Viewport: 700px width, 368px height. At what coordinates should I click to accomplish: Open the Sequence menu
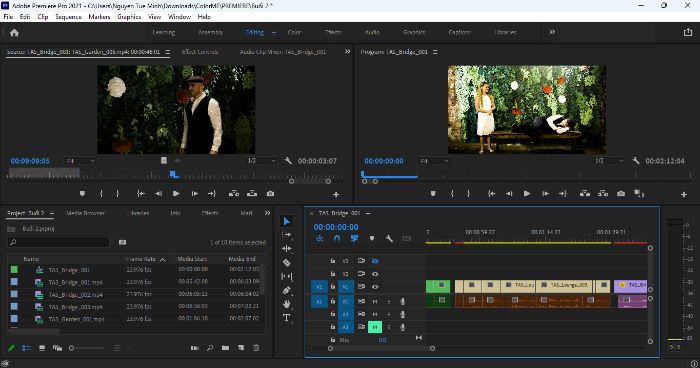pos(68,17)
